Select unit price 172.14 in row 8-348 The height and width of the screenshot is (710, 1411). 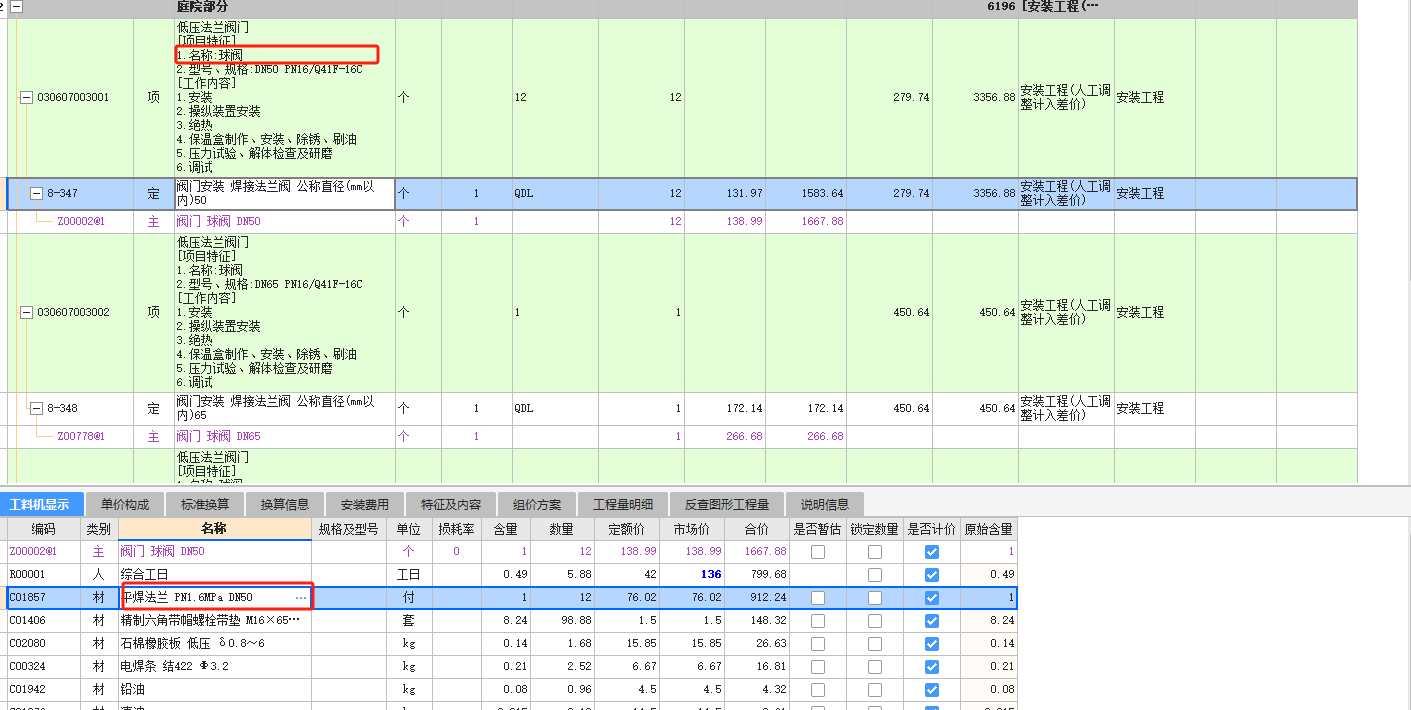(x=725, y=408)
